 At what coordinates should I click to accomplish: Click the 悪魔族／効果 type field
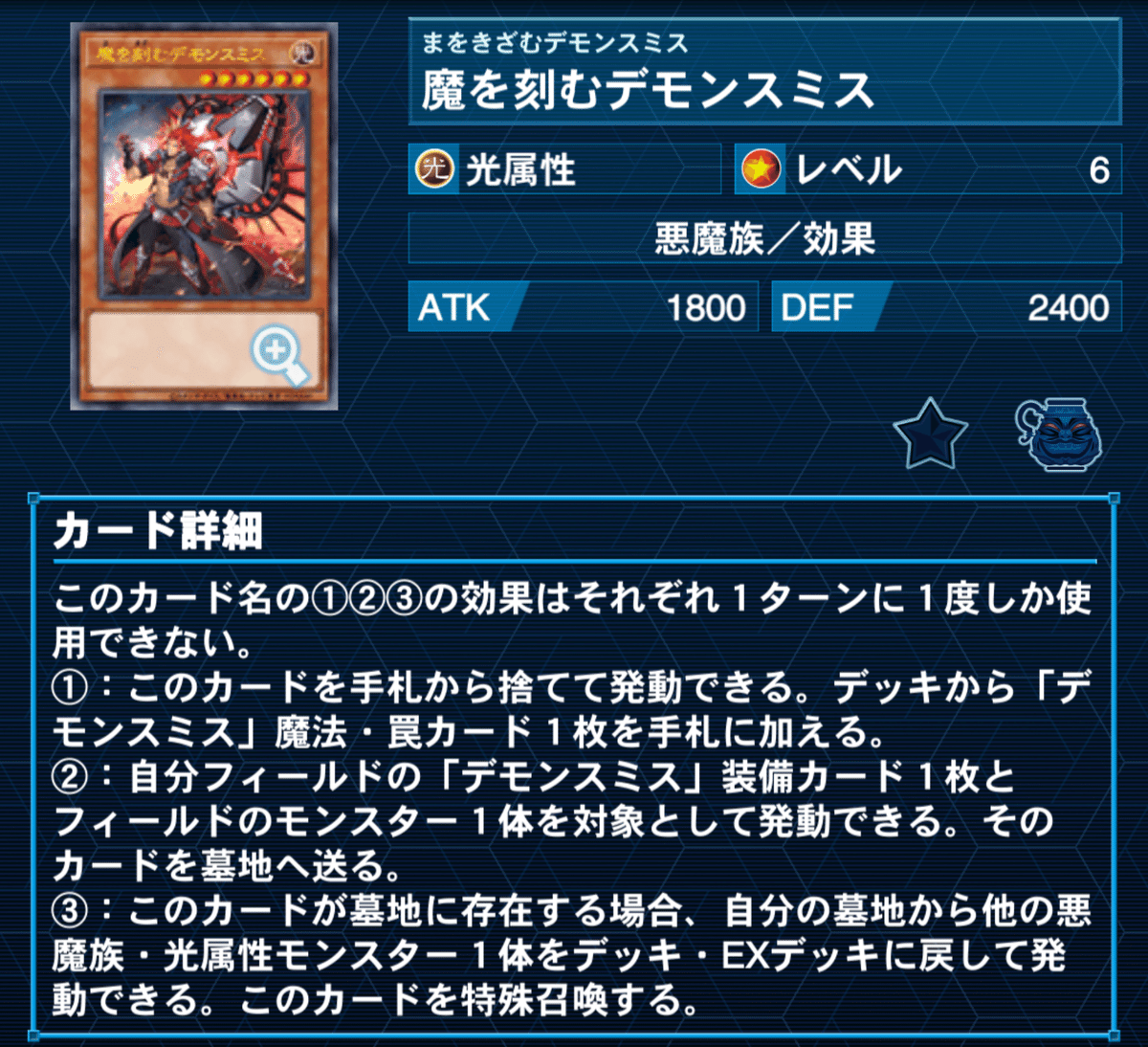(764, 238)
